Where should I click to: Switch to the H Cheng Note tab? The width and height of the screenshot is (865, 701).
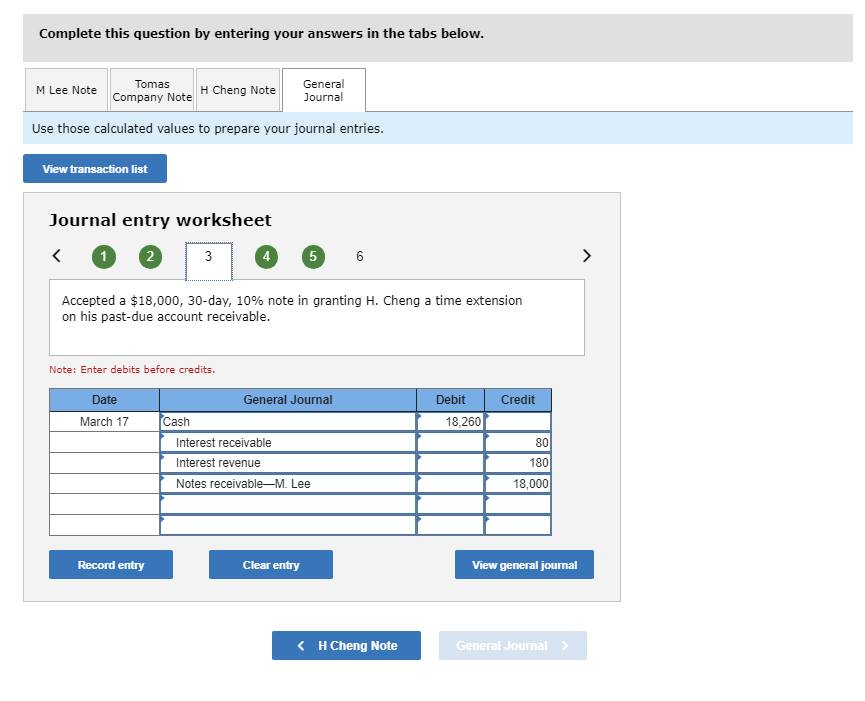pyautogui.click(x=238, y=89)
